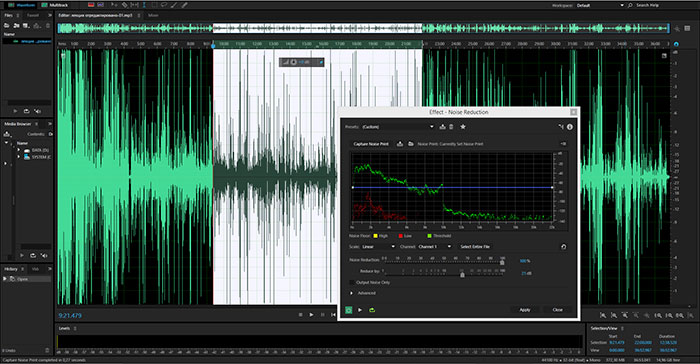This screenshot has width=700, height=364.
Task: Open the Mixer tab
Action: [x=153, y=15]
